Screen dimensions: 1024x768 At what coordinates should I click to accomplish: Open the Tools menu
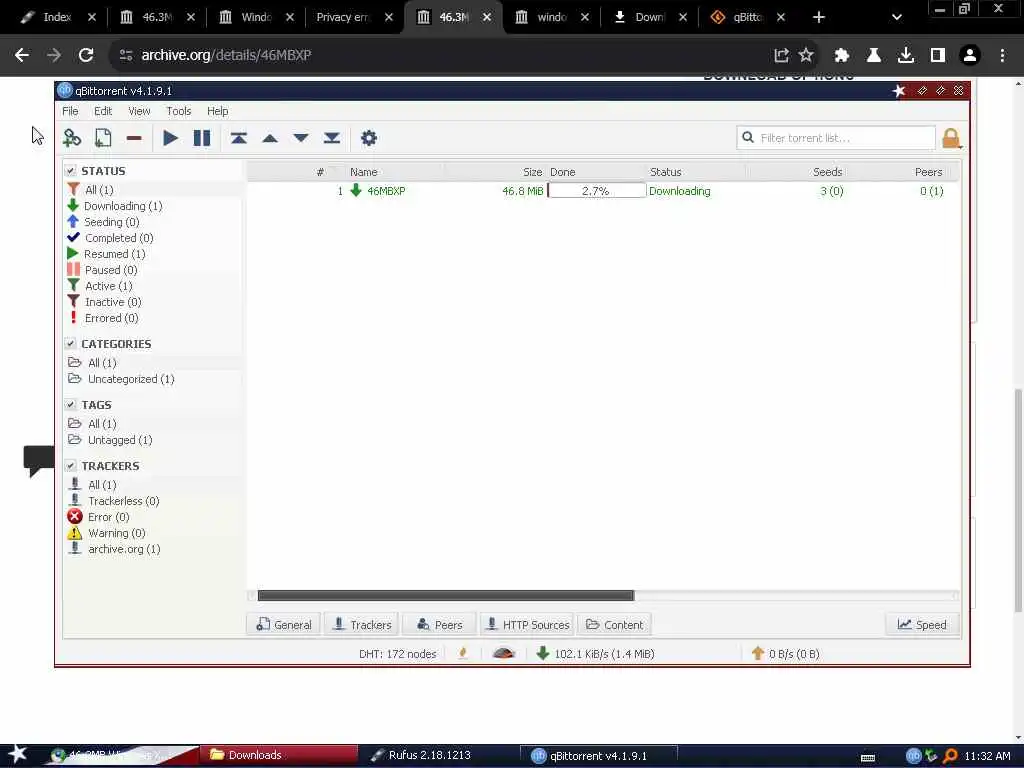click(x=178, y=111)
